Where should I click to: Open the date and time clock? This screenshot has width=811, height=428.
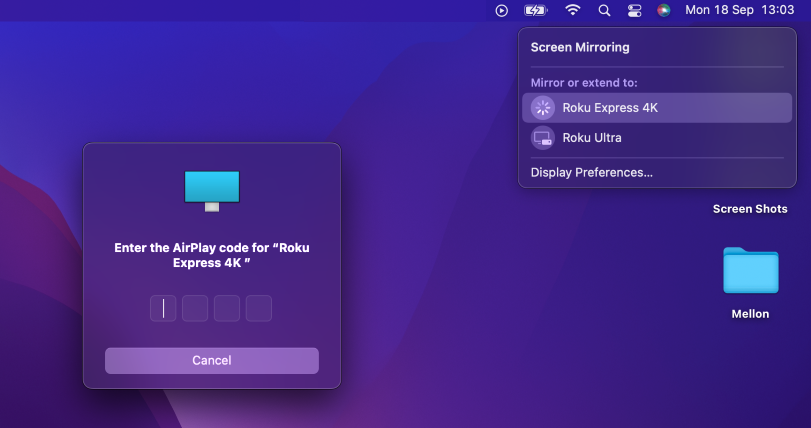(739, 10)
